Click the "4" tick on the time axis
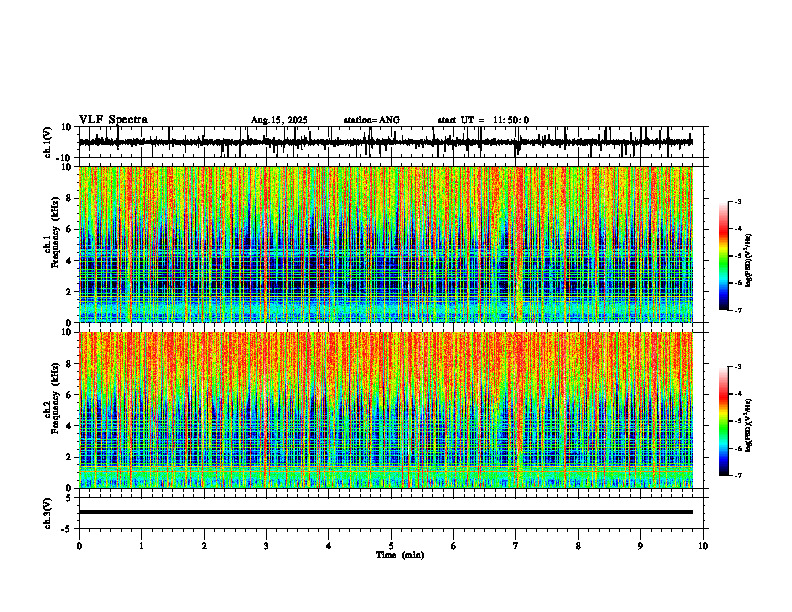Screen dimensions: 792x612 coord(329,546)
